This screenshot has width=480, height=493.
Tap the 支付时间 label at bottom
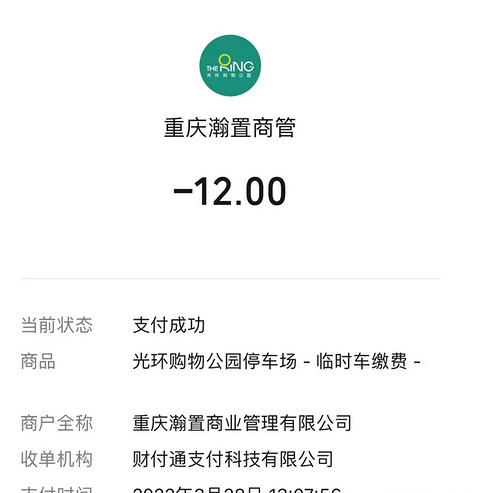point(57,489)
